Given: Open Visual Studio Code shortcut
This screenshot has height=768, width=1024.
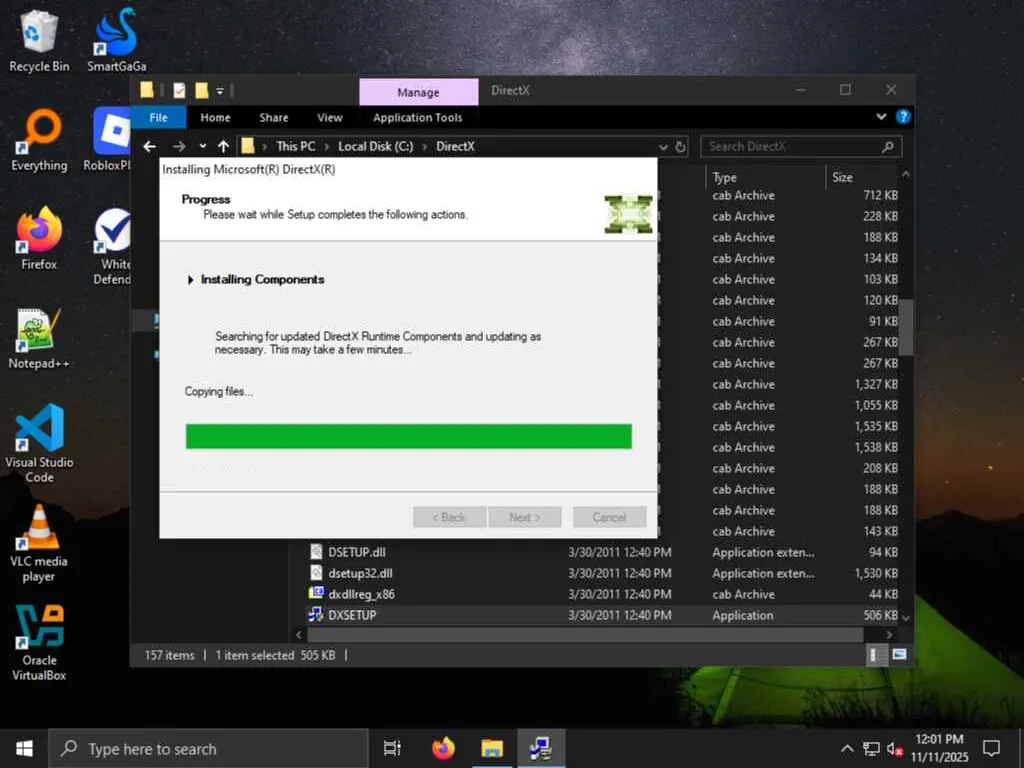Looking at the screenshot, I should [39, 444].
